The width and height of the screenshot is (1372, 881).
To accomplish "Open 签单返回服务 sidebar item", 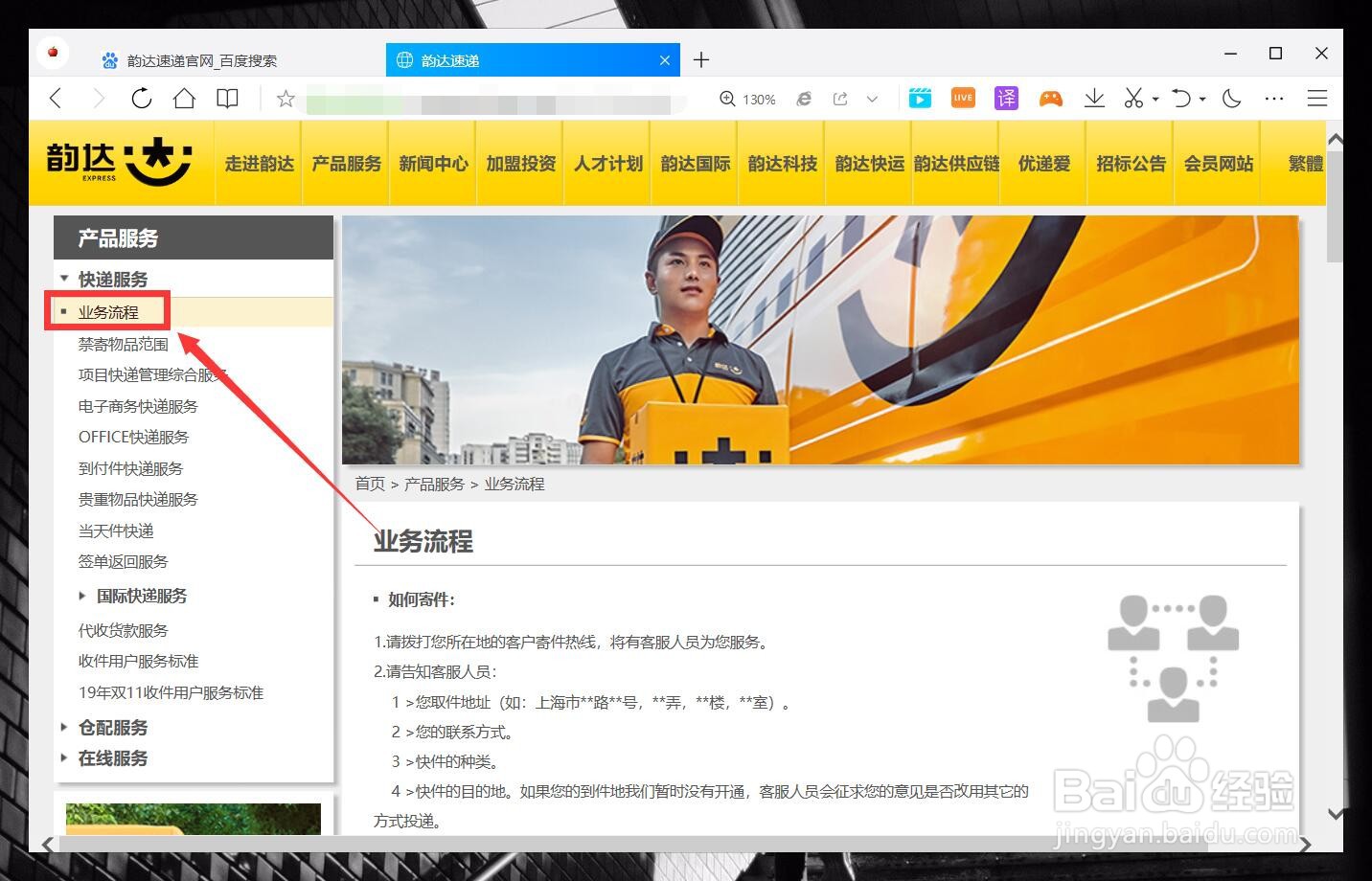I will click(x=123, y=561).
